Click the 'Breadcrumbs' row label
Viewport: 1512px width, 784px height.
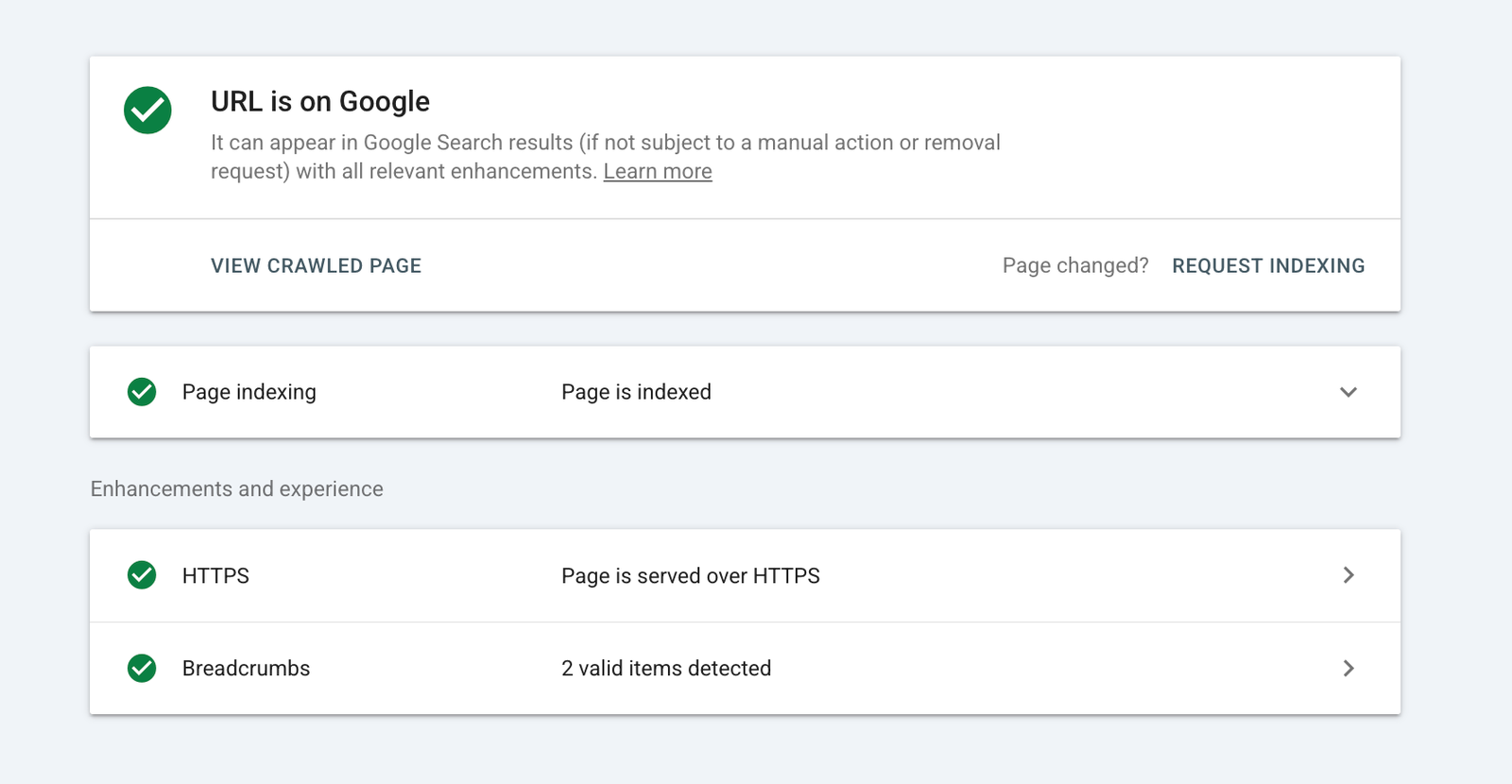(x=246, y=668)
